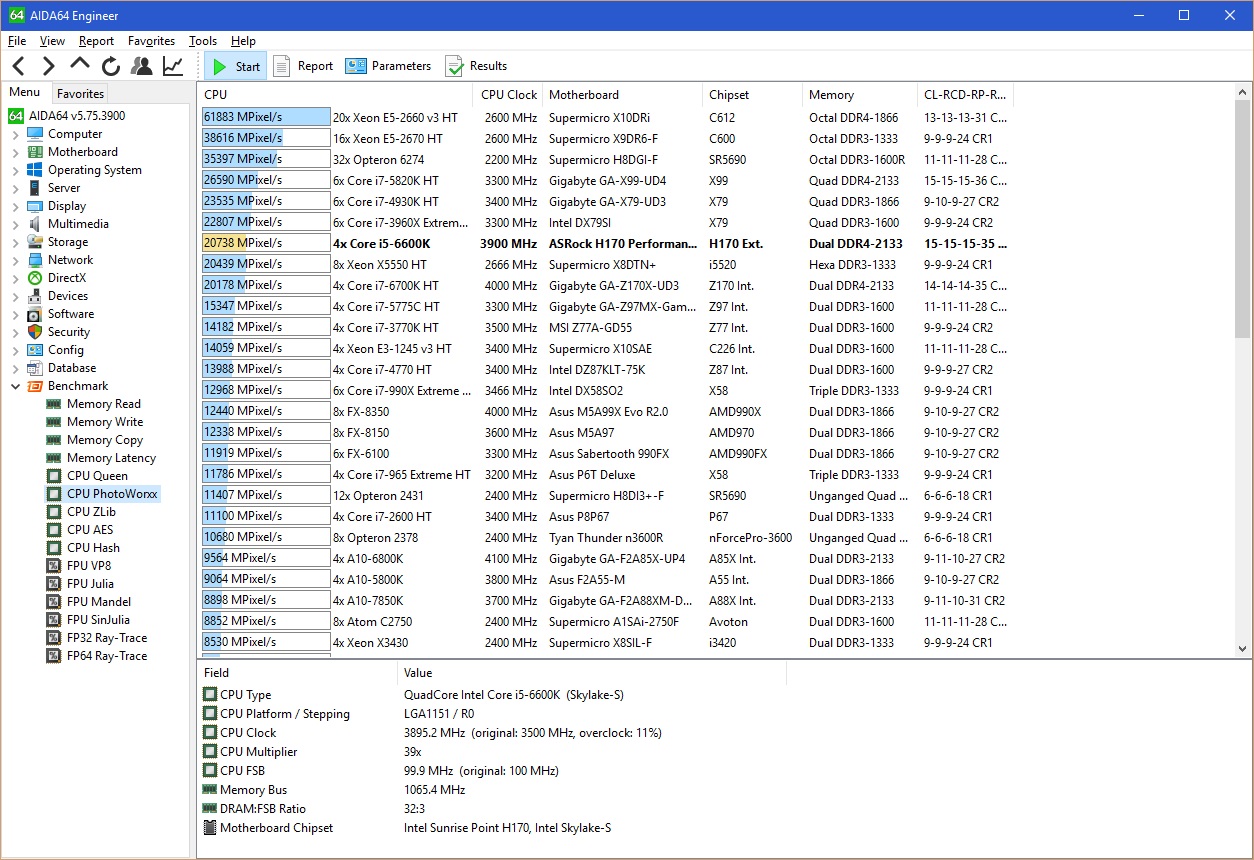Open the Report toolbar button
The height and width of the screenshot is (860, 1254).
coord(304,66)
